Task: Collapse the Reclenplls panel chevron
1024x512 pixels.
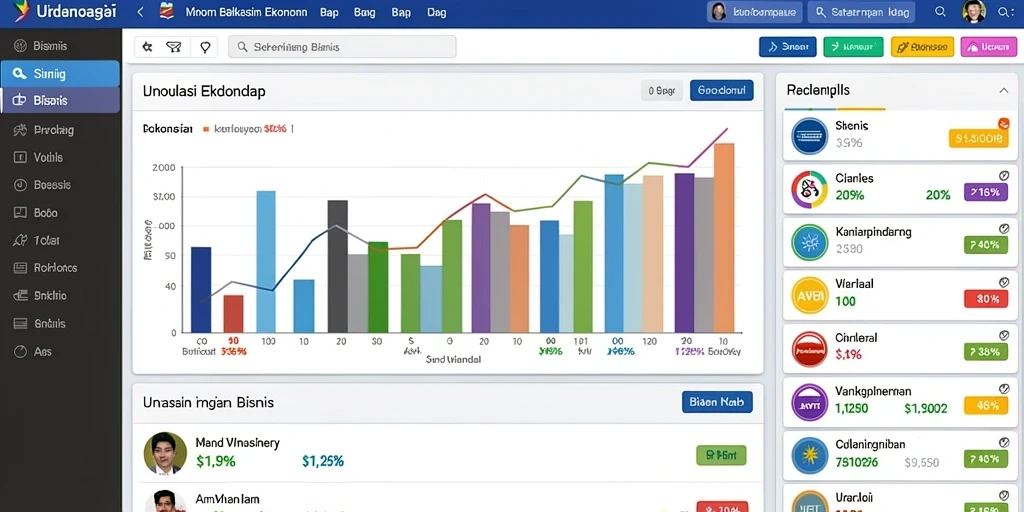Action: point(1004,91)
